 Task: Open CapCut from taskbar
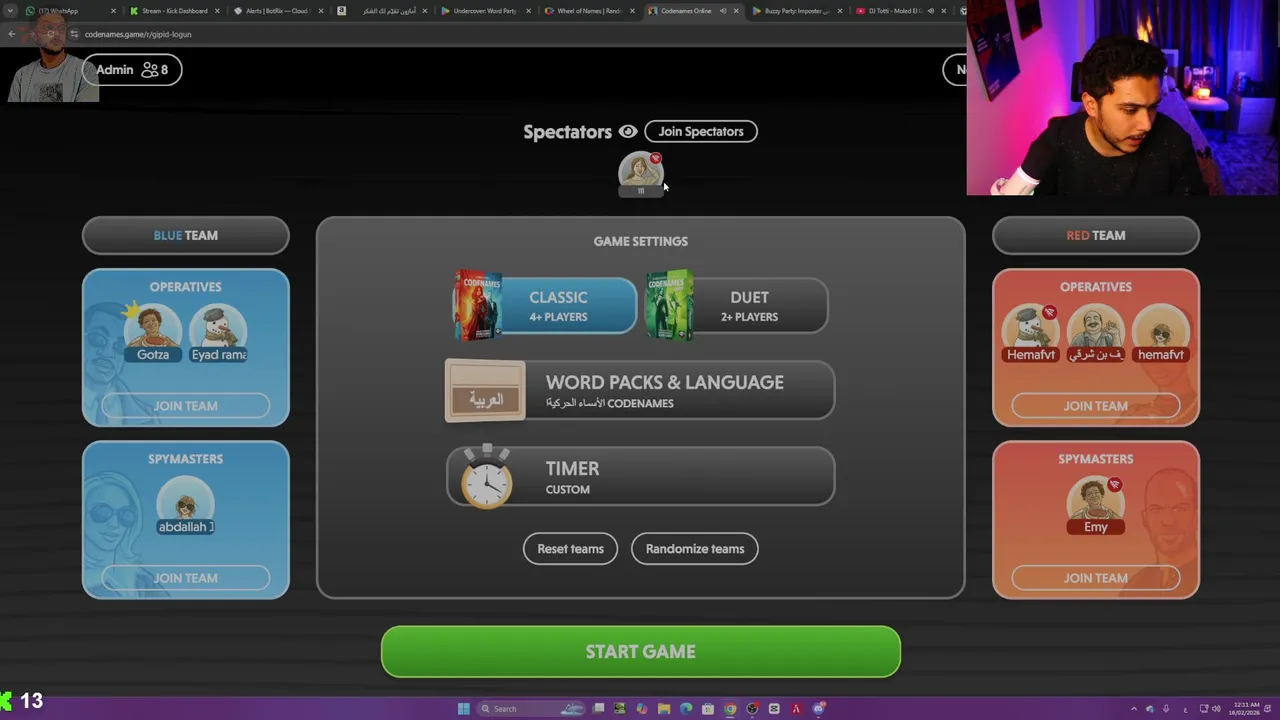point(774,709)
